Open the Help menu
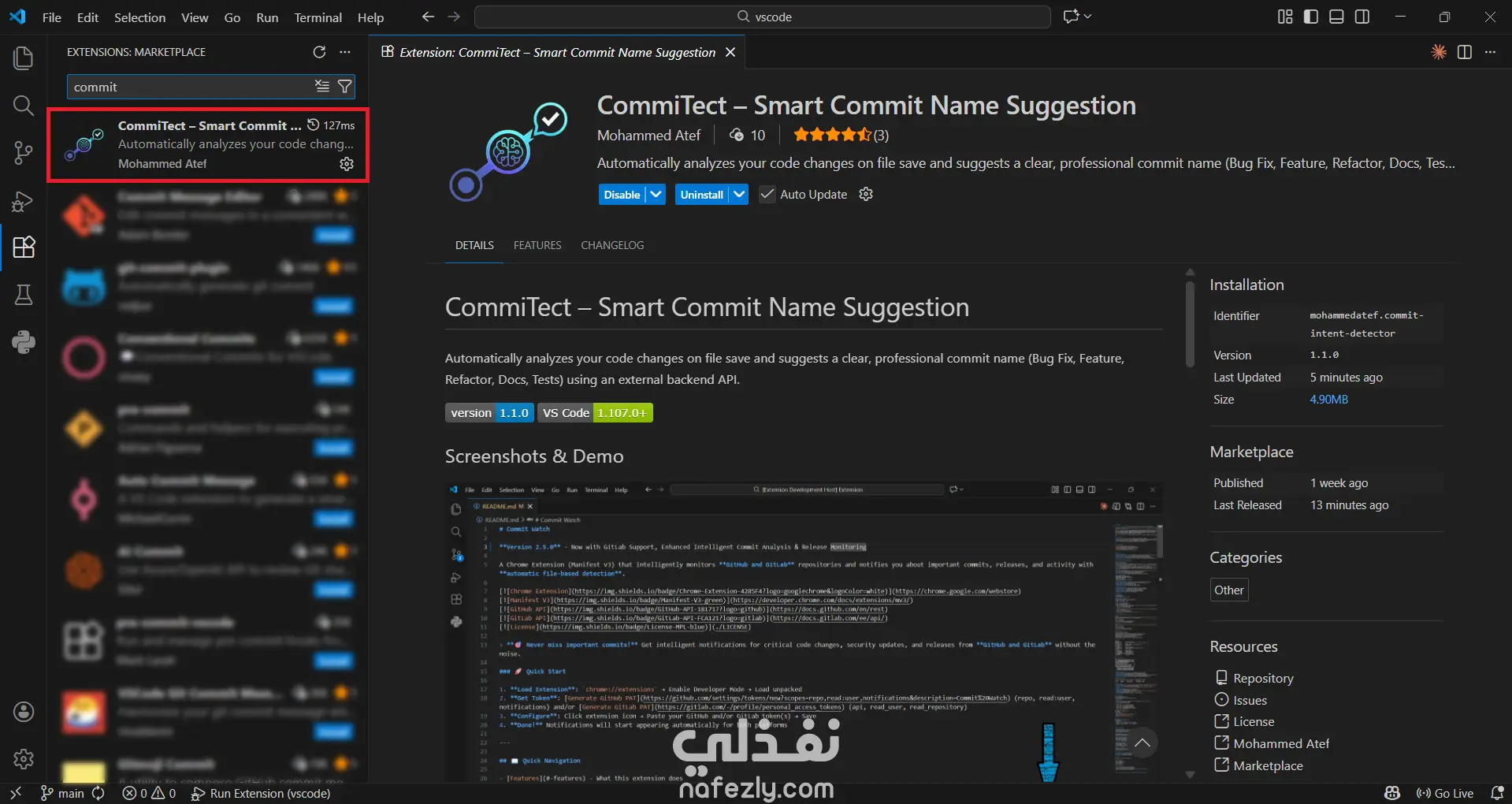Image resolution: width=1512 pixels, height=804 pixels. 370,17
